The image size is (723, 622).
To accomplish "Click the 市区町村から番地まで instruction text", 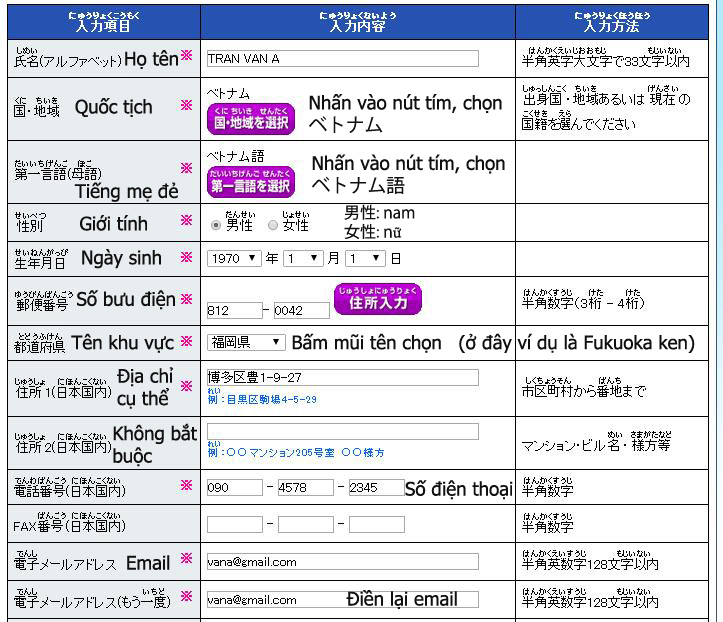I will point(584,389).
